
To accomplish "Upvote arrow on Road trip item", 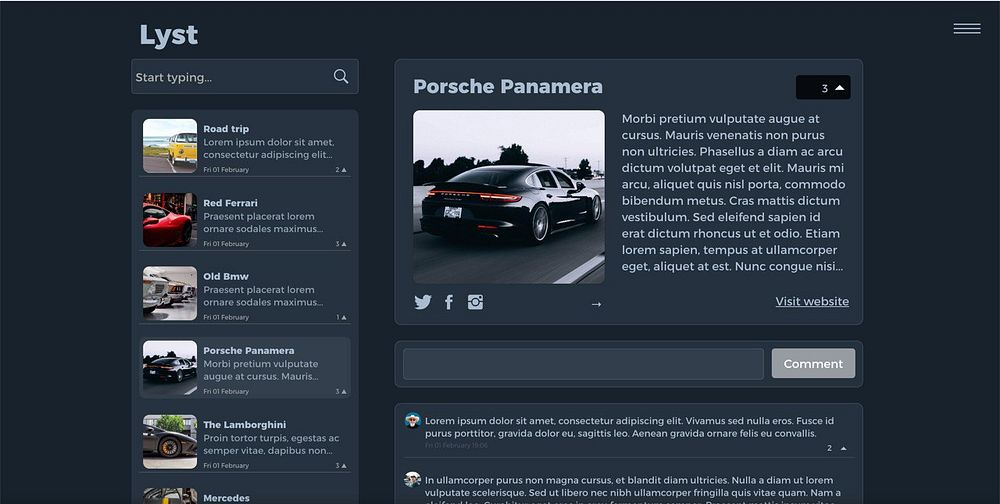I will 344,170.
